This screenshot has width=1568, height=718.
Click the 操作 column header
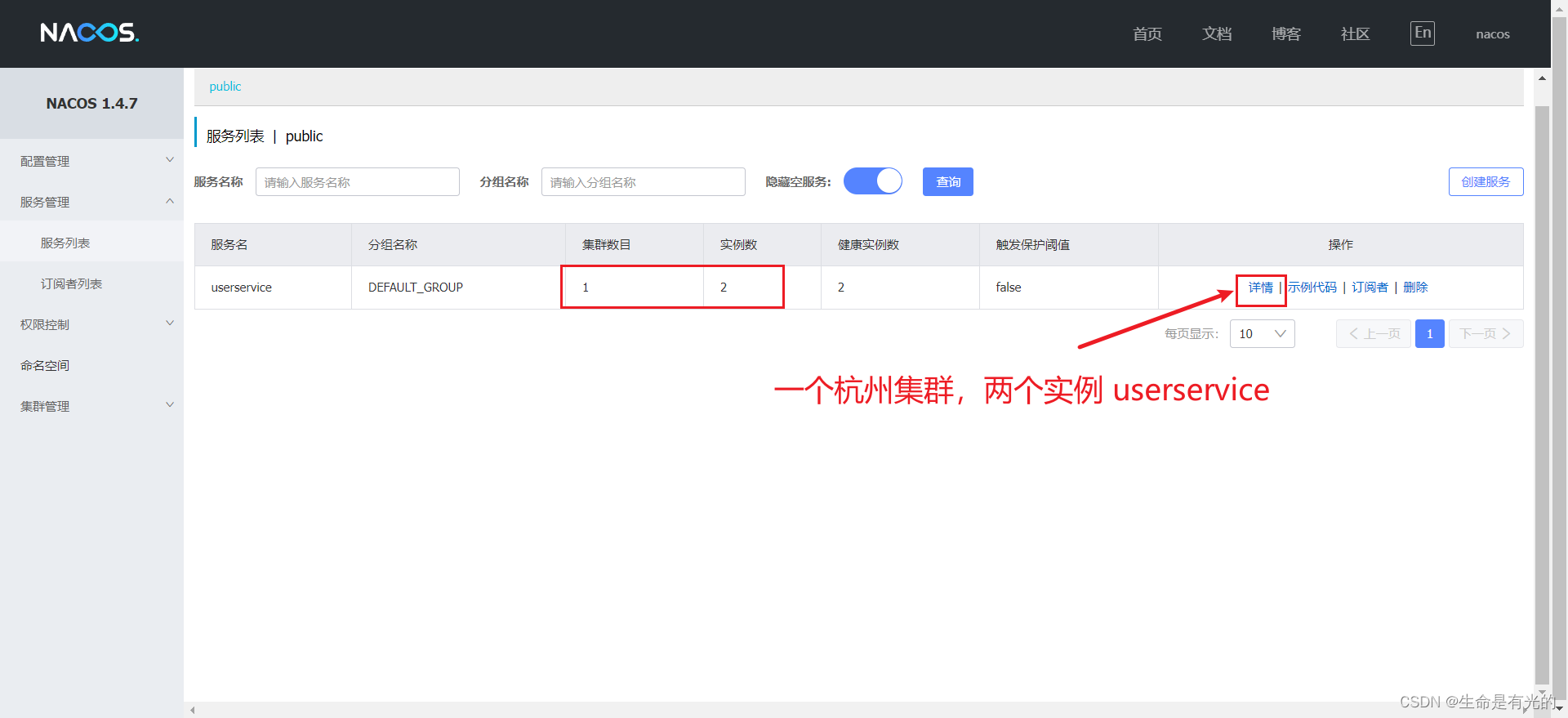coord(1341,245)
